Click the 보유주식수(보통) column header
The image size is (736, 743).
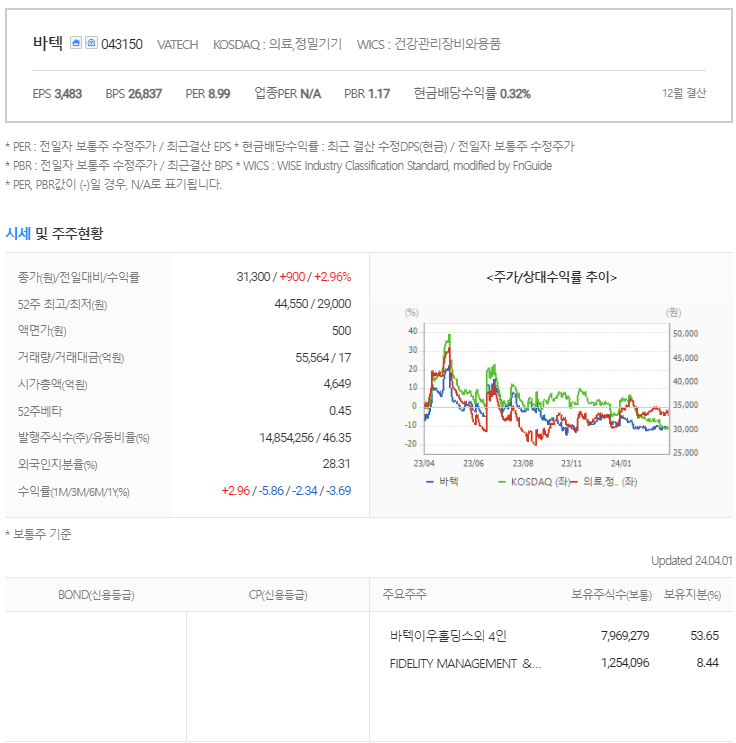pos(611,594)
